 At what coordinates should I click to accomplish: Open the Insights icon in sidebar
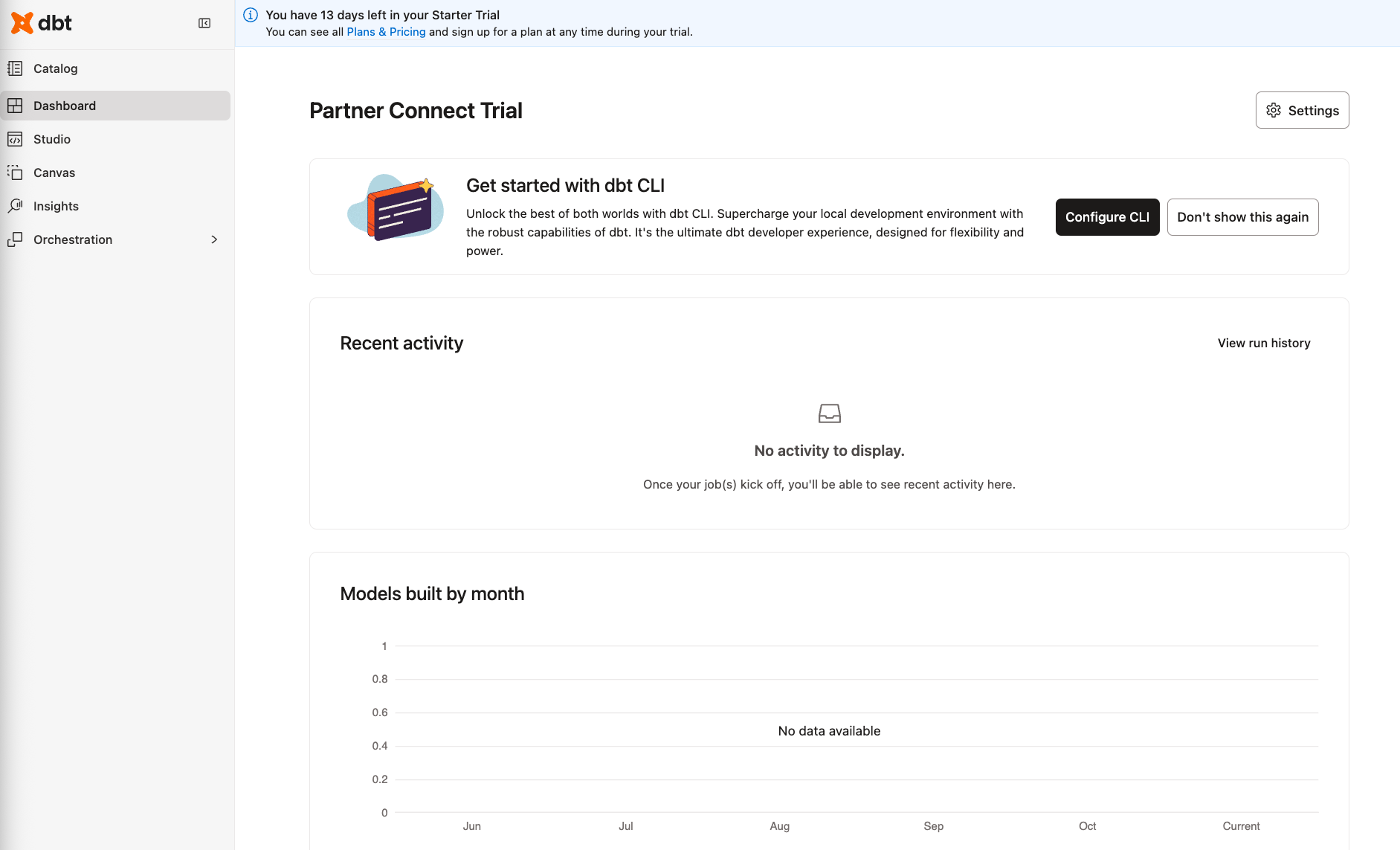click(x=16, y=206)
